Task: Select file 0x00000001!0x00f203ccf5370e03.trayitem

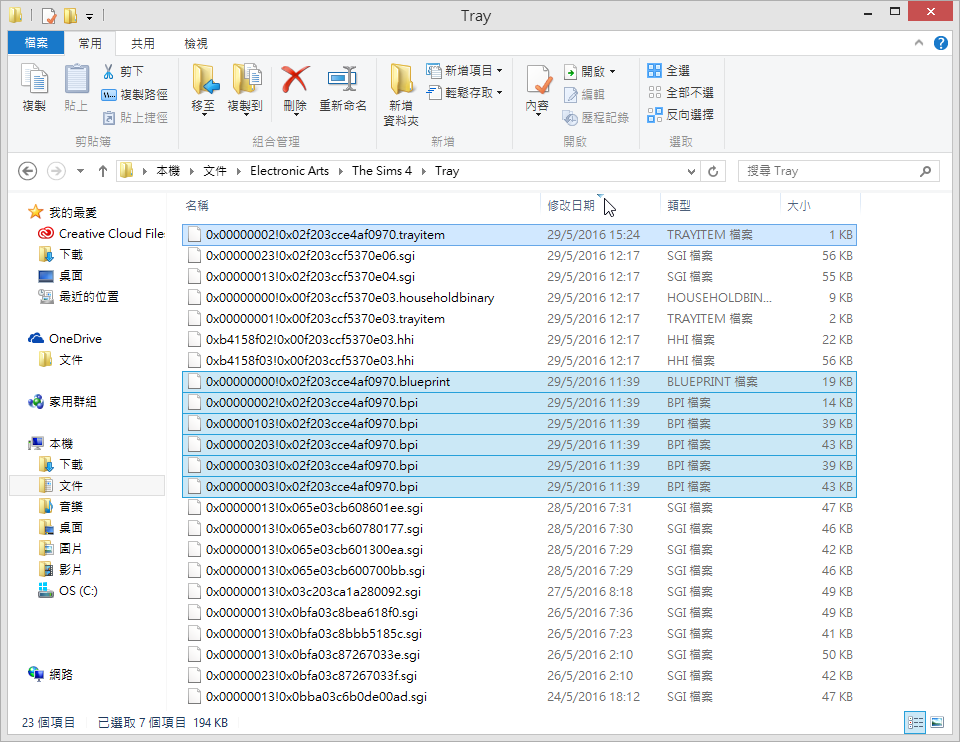Action: [519, 319]
